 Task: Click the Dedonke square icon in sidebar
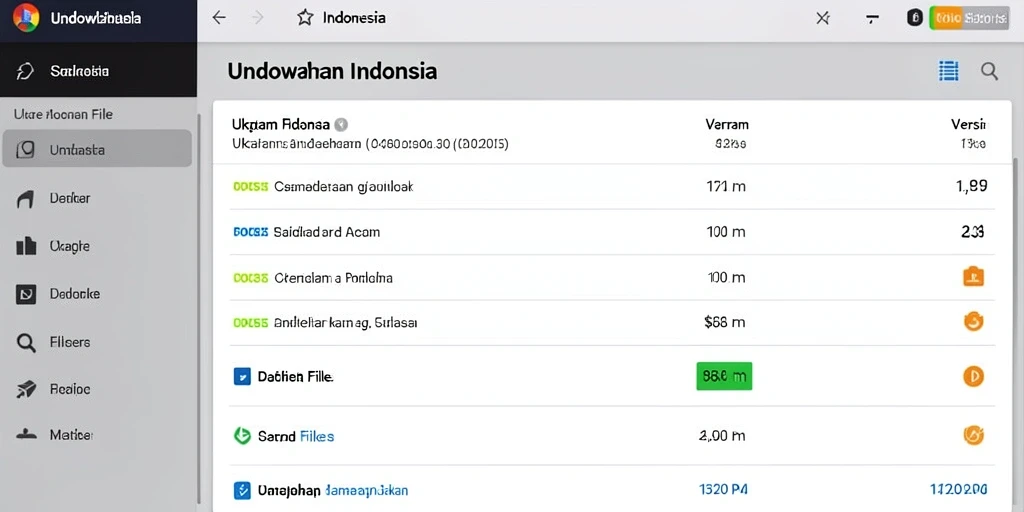click(25, 295)
